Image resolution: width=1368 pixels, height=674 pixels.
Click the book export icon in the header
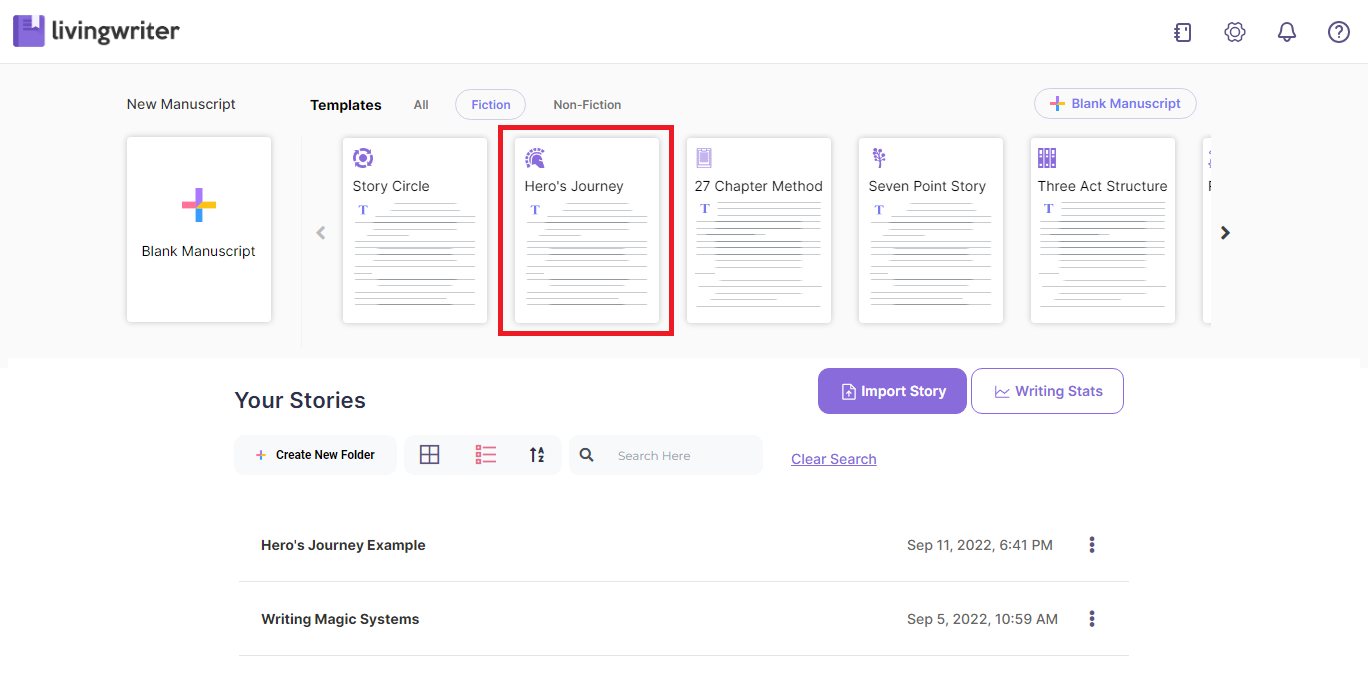pyautogui.click(x=1182, y=31)
